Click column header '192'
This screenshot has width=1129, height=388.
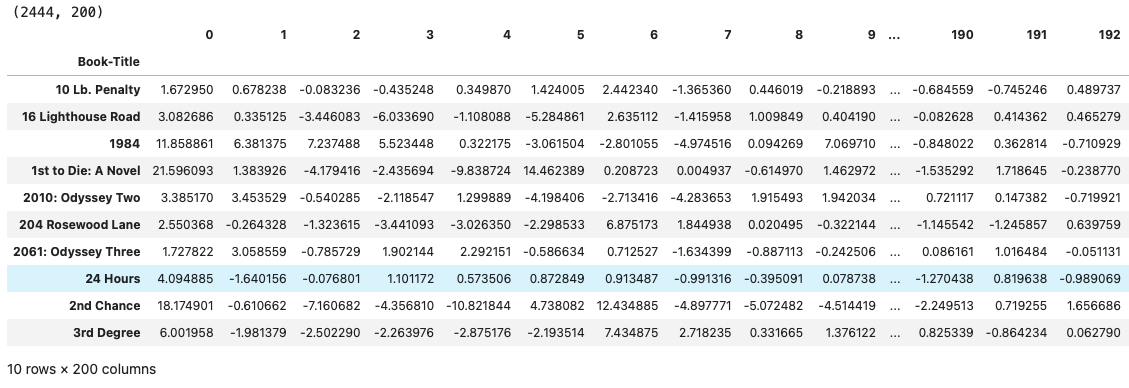click(1110, 35)
